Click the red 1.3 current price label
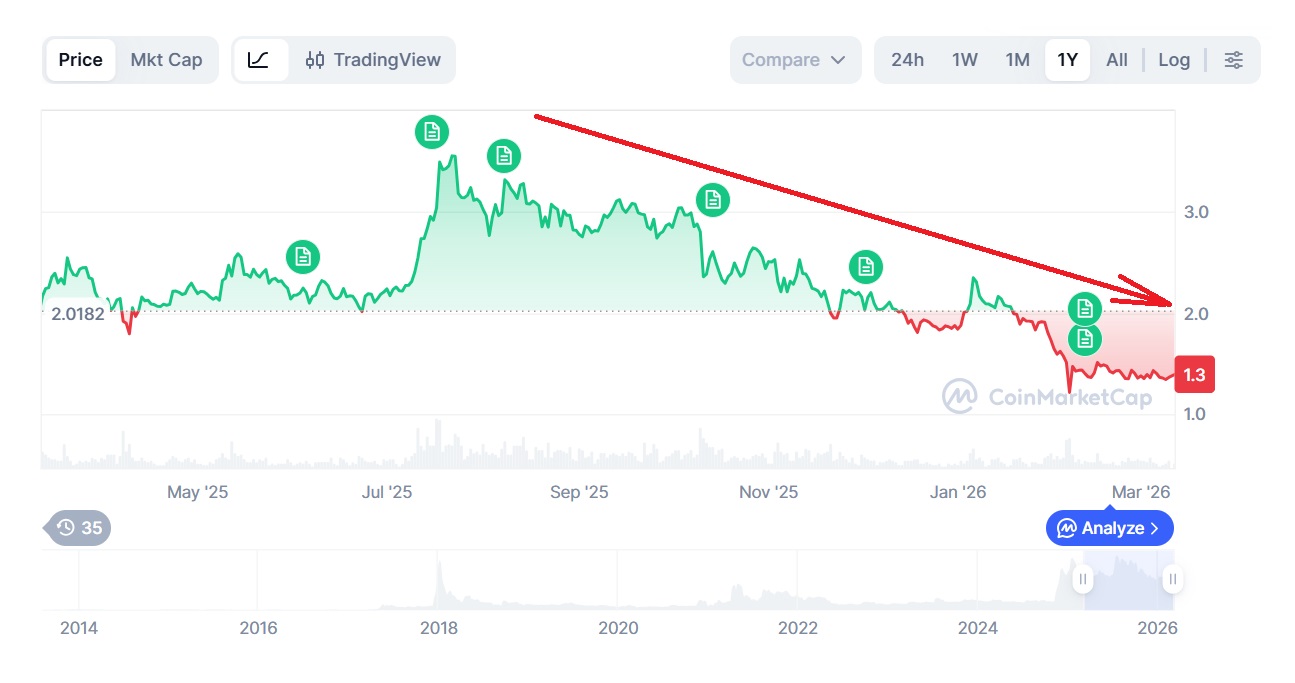This screenshot has width=1295, height=683. pyautogui.click(x=1194, y=376)
